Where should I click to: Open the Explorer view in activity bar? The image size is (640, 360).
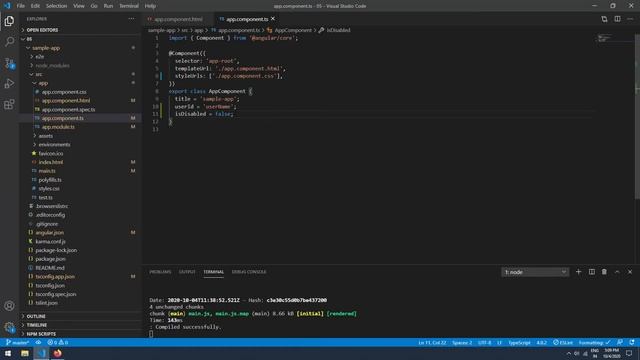click(9, 21)
